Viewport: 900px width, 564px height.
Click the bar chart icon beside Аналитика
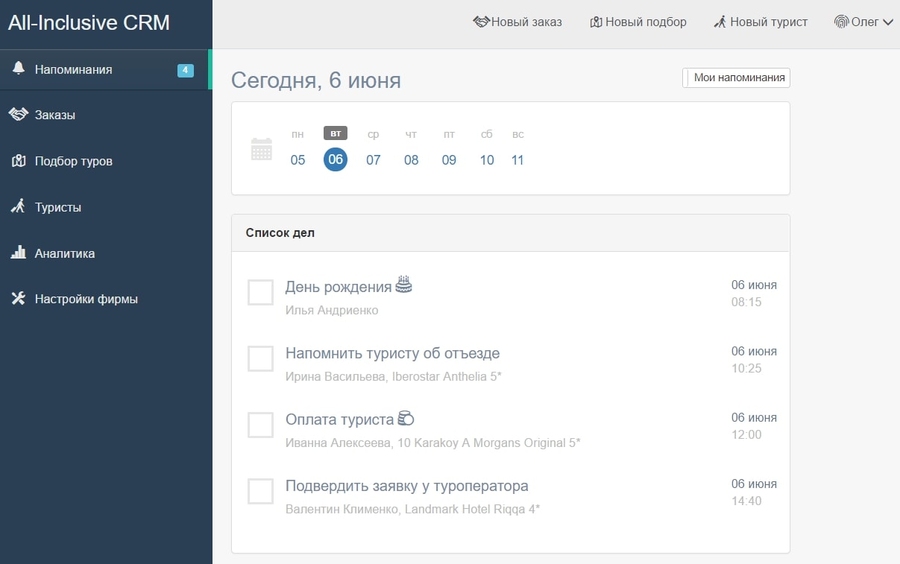(x=18, y=253)
